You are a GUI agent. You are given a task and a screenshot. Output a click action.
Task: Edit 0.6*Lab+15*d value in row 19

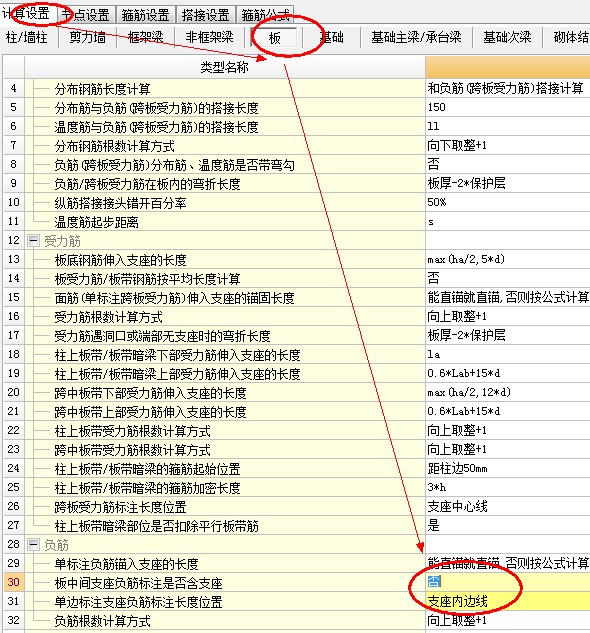508,373
